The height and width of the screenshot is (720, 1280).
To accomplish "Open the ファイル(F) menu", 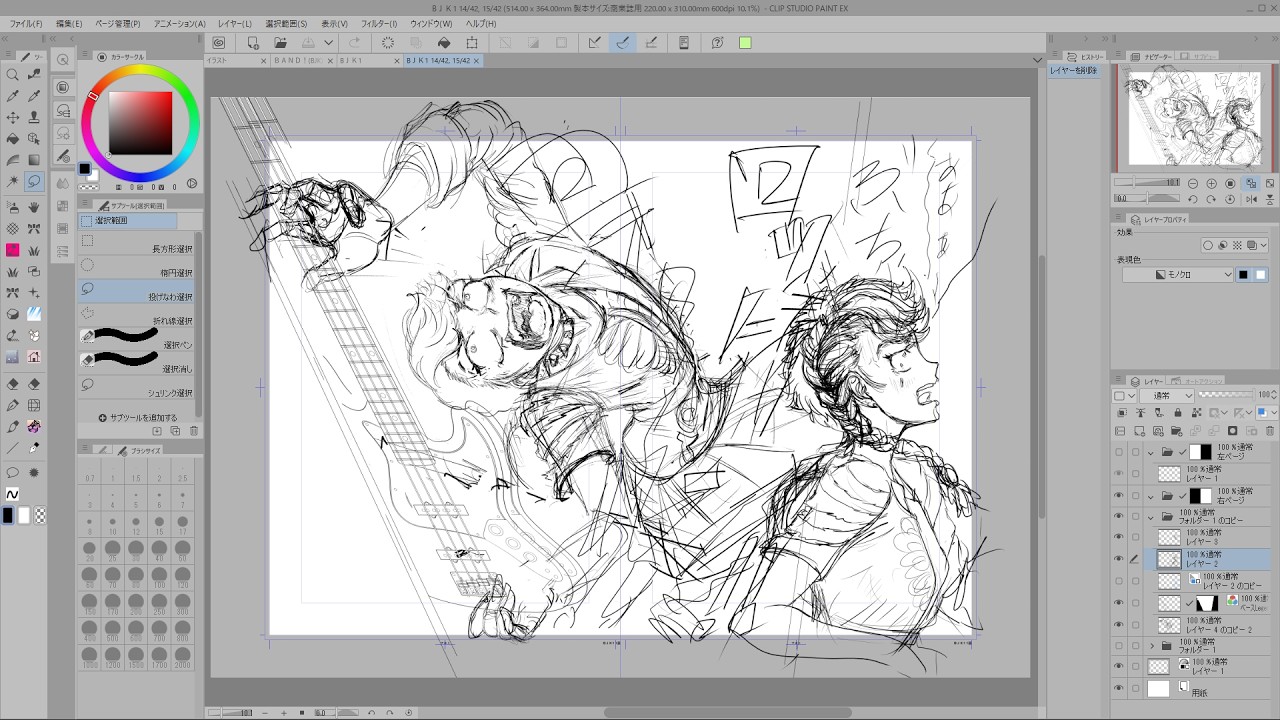I will pos(26,23).
